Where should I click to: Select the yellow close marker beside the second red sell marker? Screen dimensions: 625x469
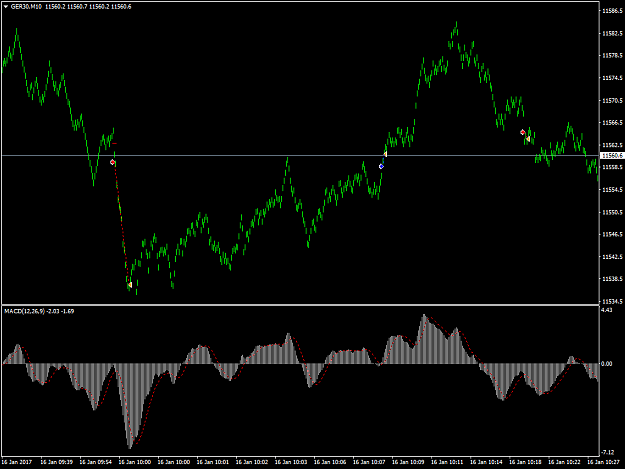(x=528, y=139)
